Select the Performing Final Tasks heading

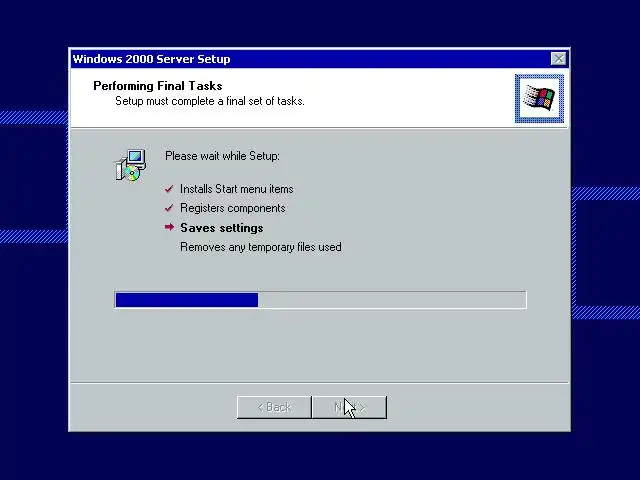[158, 86]
